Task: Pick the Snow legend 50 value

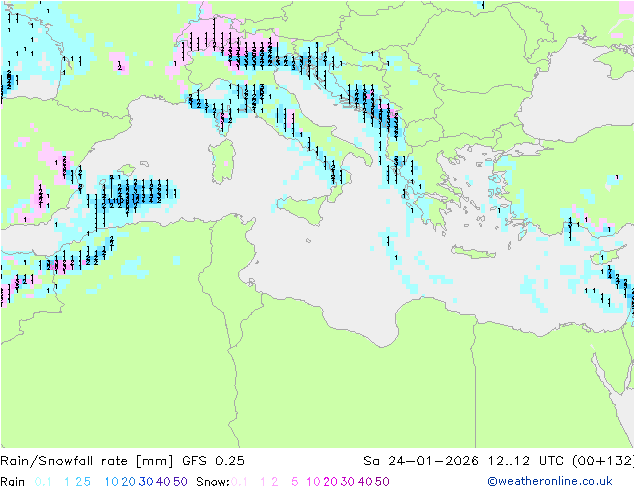Action: (x=382, y=482)
